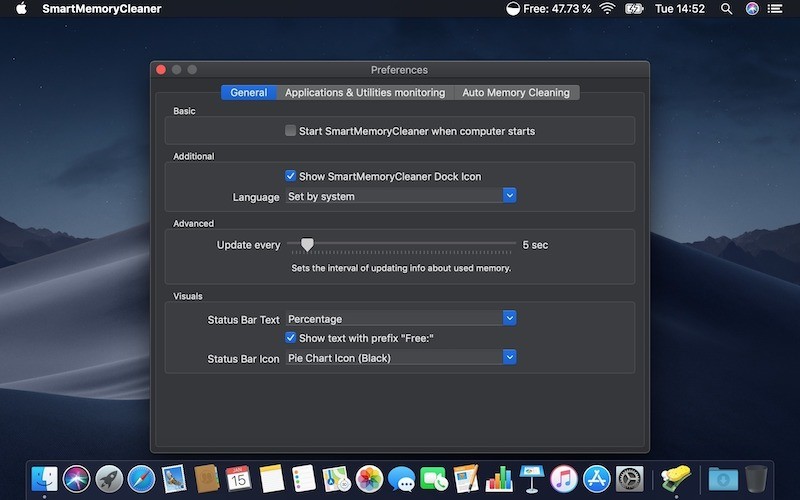Open Launchpad rocket icon in Dock

coord(109,479)
